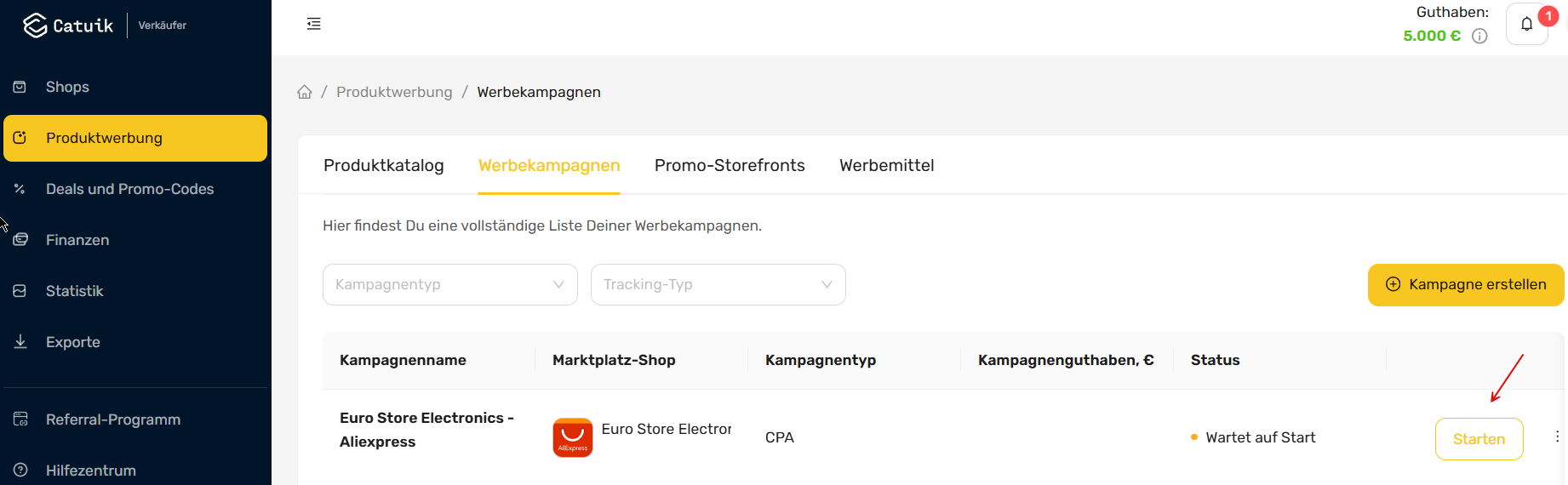Switch to the Werbemittel tab

(x=887, y=165)
